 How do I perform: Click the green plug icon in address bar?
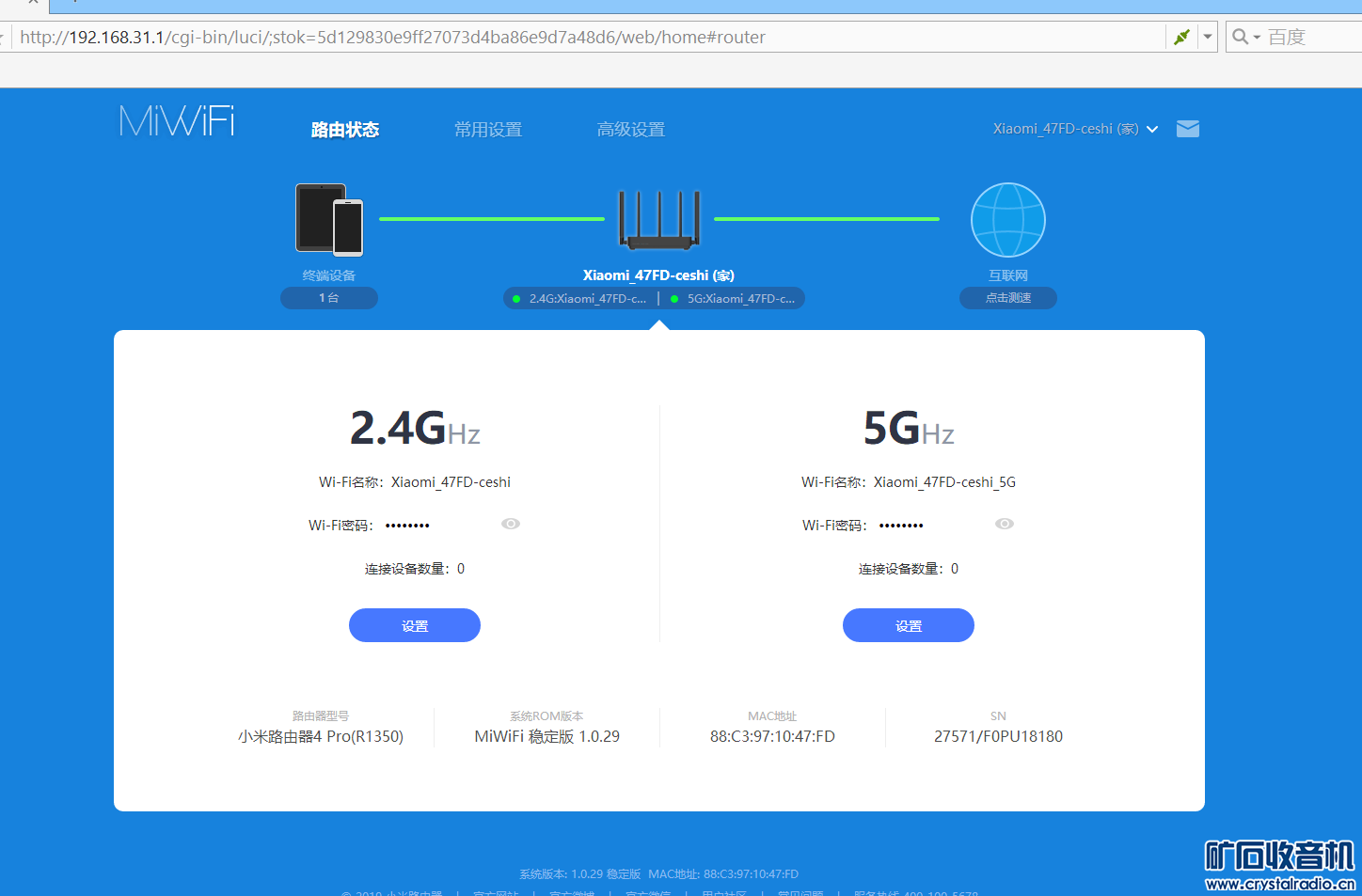1181,37
